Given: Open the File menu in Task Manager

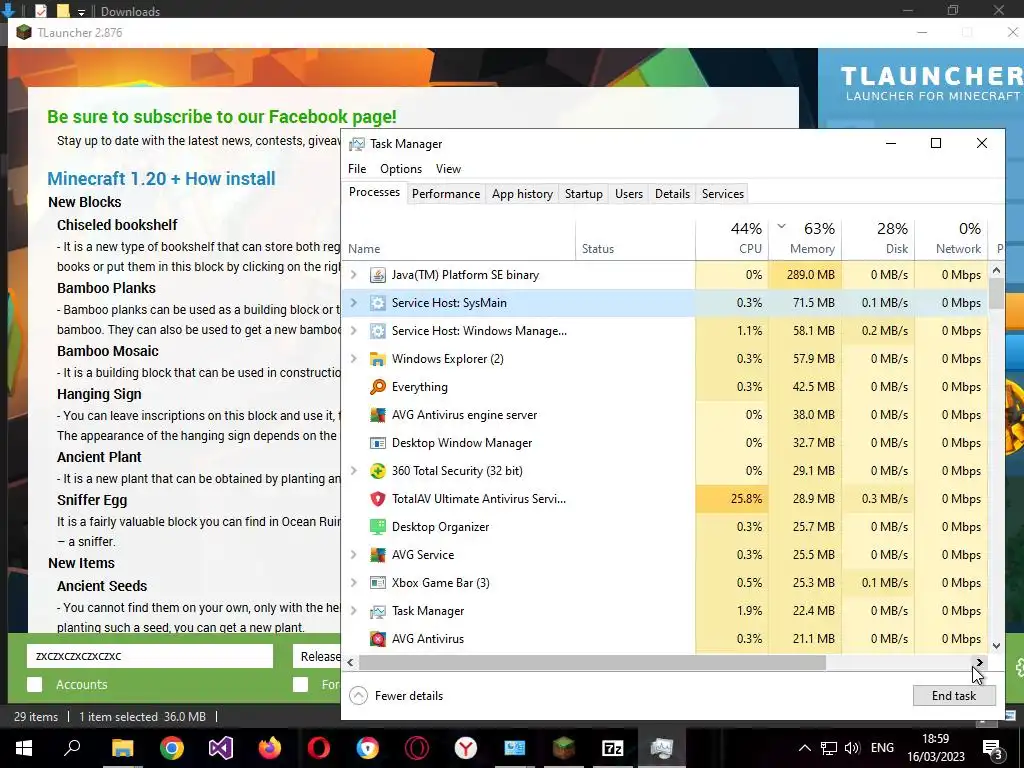Looking at the screenshot, I should pyautogui.click(x=357, y=168).
